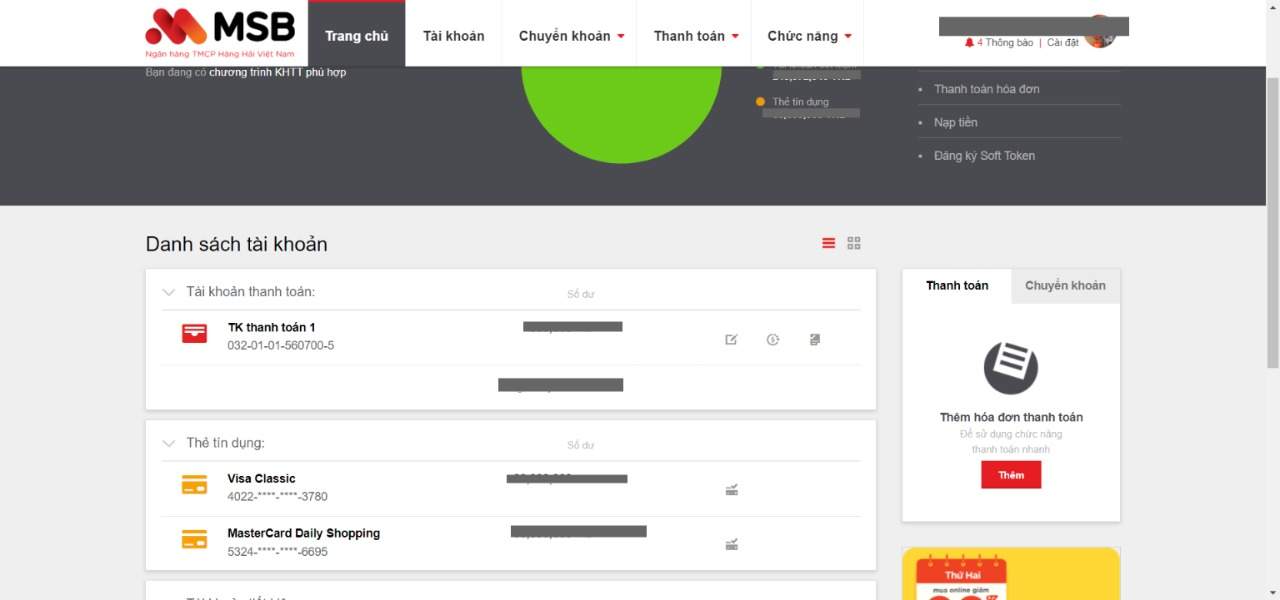
Task: Open the Chức năng dropdown menu
Action: click(809, 36)
